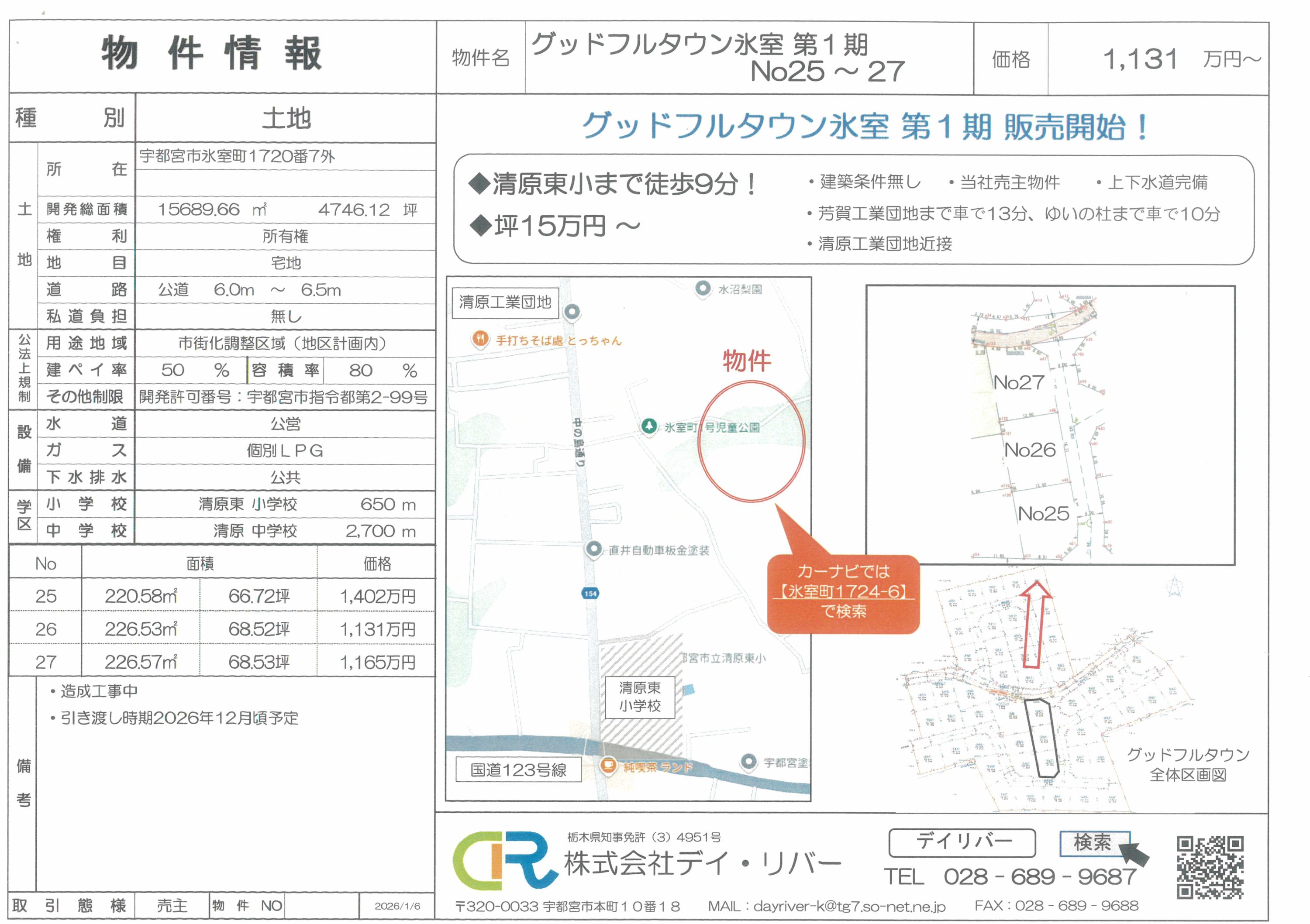
Task: Click the restaurant pin for 手打ちそば処とっちゃん
Action: (x=480, y=339)
